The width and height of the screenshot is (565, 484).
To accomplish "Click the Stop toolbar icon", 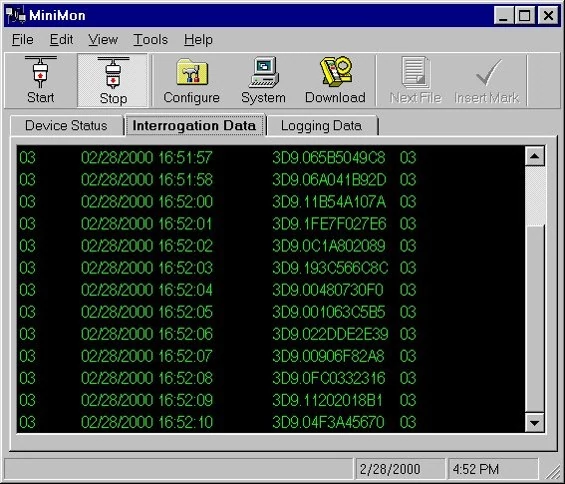I will coord(113,72).
